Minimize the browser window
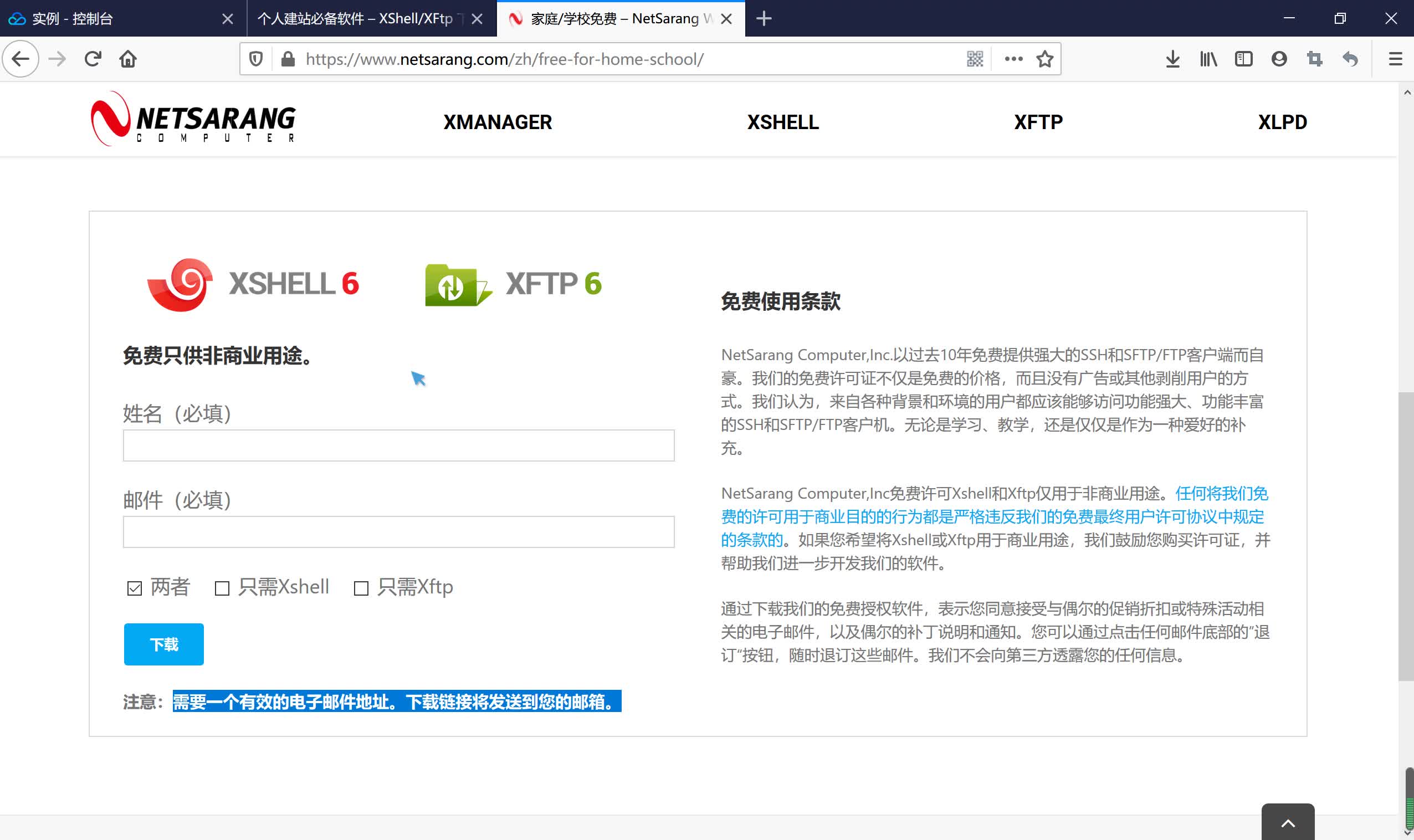1414x840 pixels. click(x=1289, y=19)
